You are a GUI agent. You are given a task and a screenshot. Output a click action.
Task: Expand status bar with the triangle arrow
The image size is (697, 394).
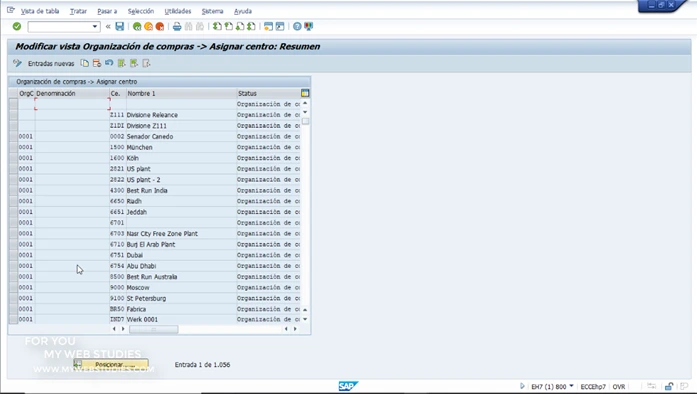click(x=522, y=386)
